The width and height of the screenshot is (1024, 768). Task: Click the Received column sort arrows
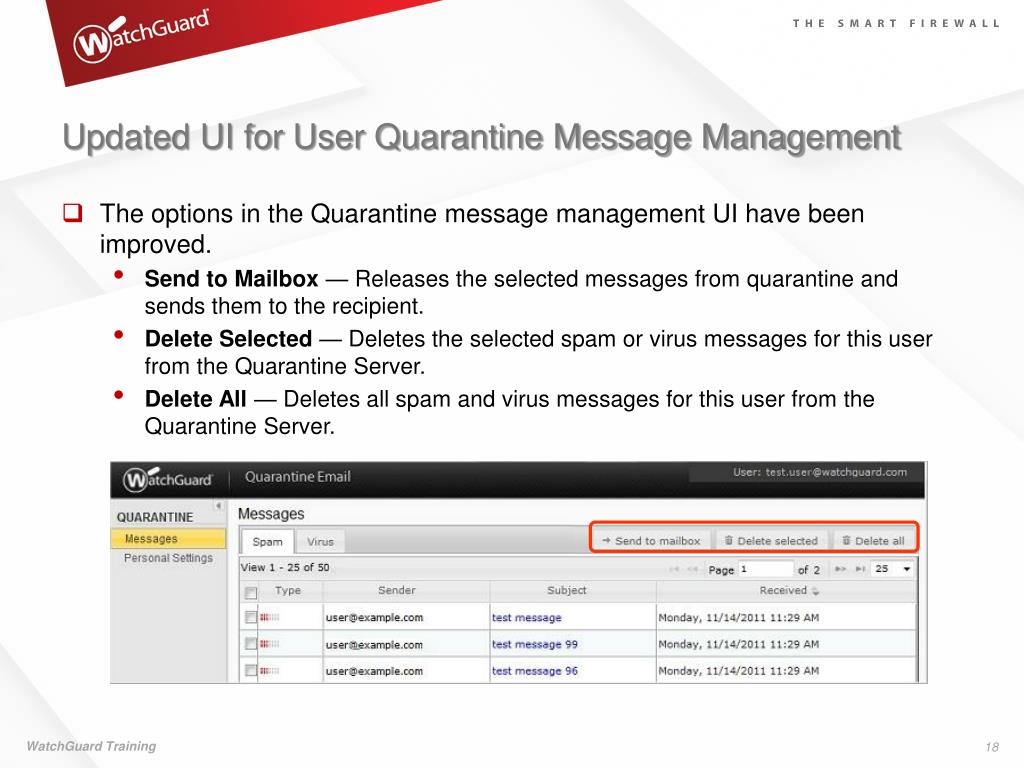pyautogui.click(x=816, y=591)
